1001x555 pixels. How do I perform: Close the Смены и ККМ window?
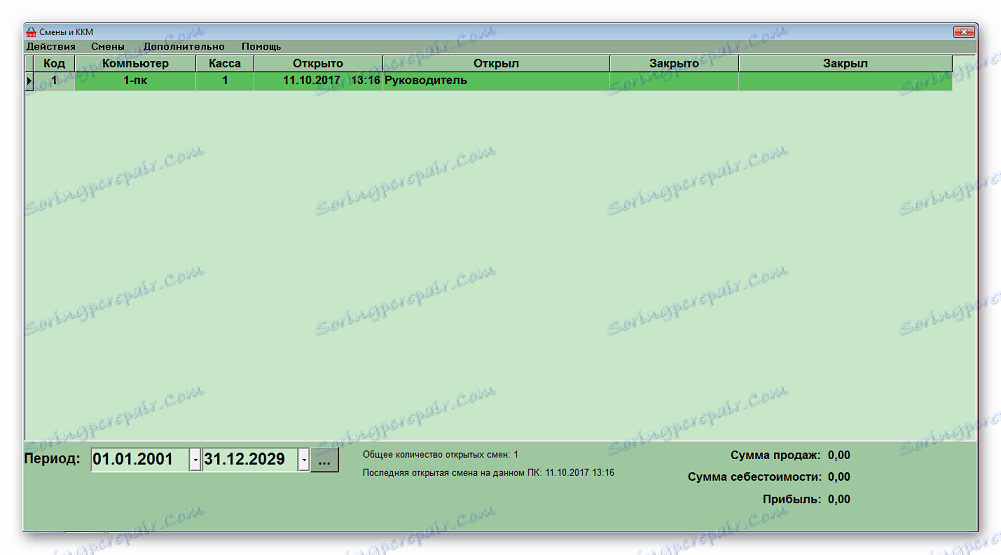[x=963, y=31]
